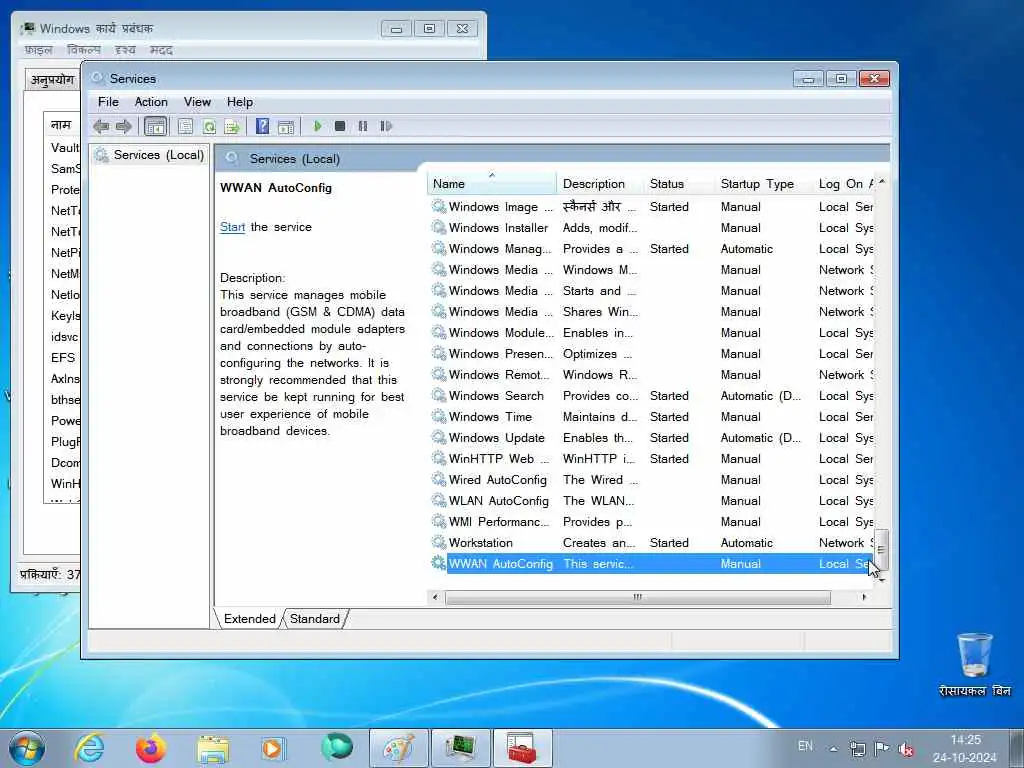Open the Help toolbar icon
The height and width of the screenshot is (768, 1024).
point(262,126)
